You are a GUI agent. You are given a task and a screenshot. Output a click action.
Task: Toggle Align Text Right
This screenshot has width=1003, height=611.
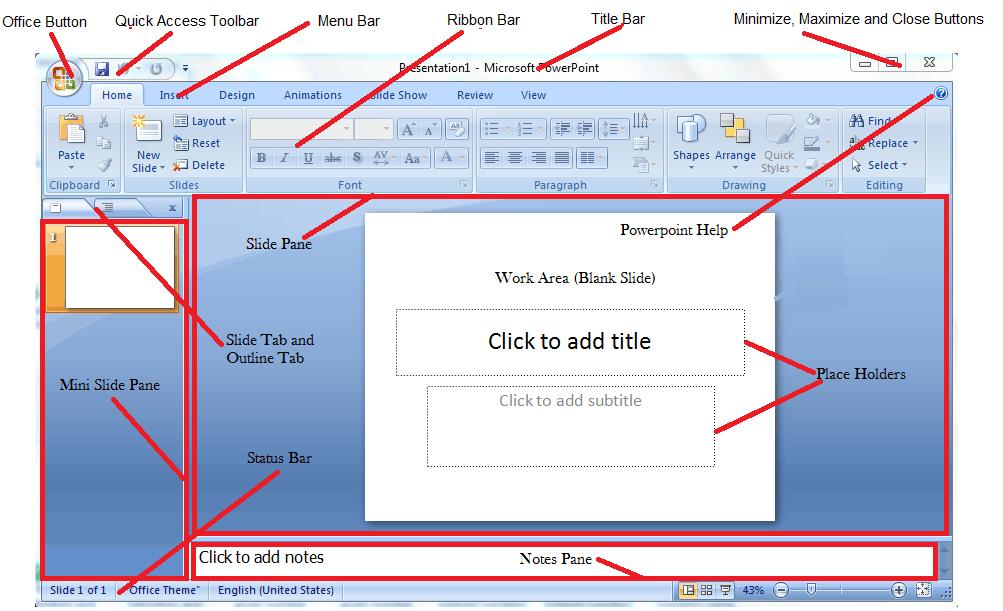coord(538,157)
